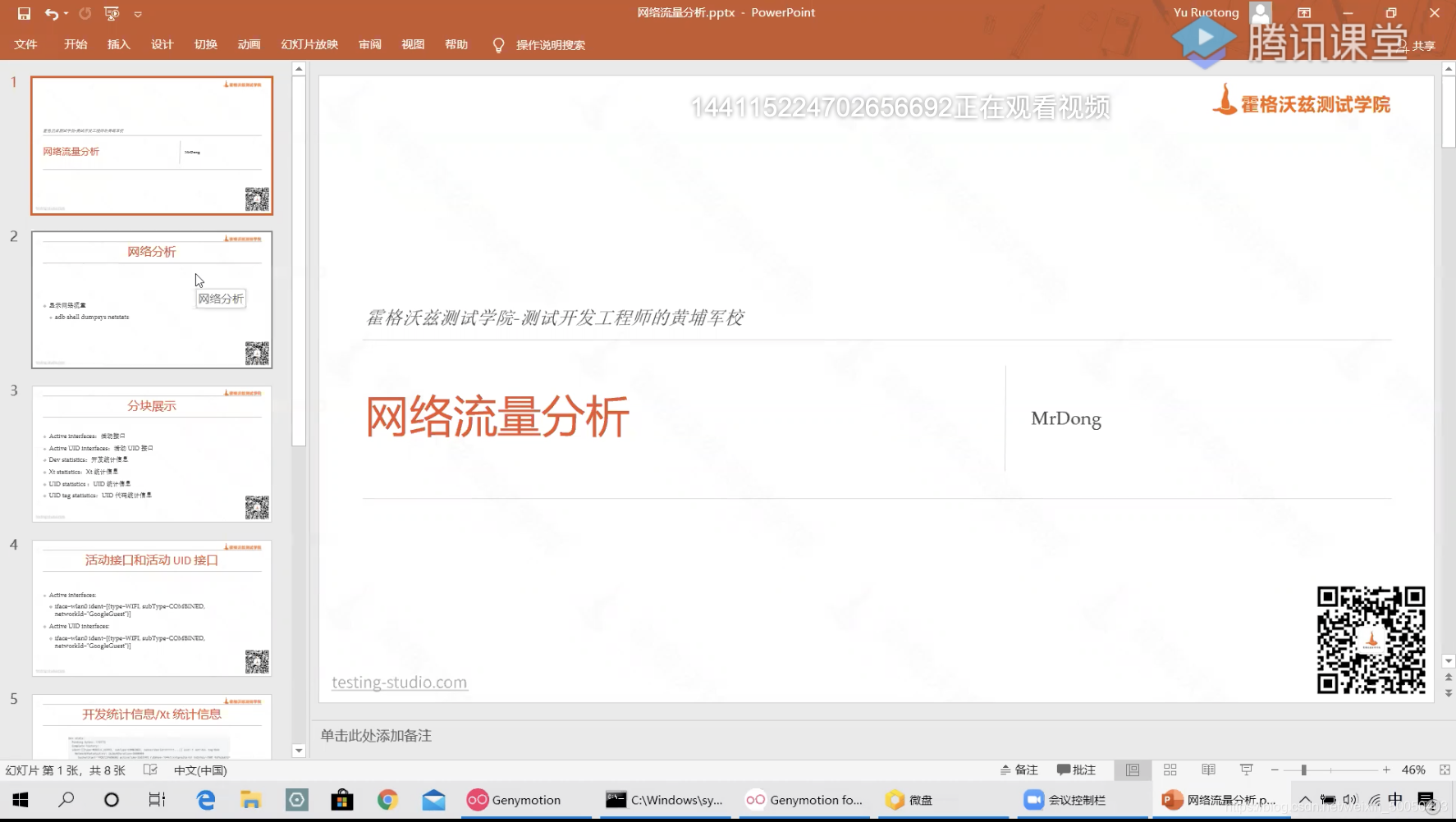Expand hidden icons in system tray
This screenshot has height=822, width=1456.
[1306, 799]
